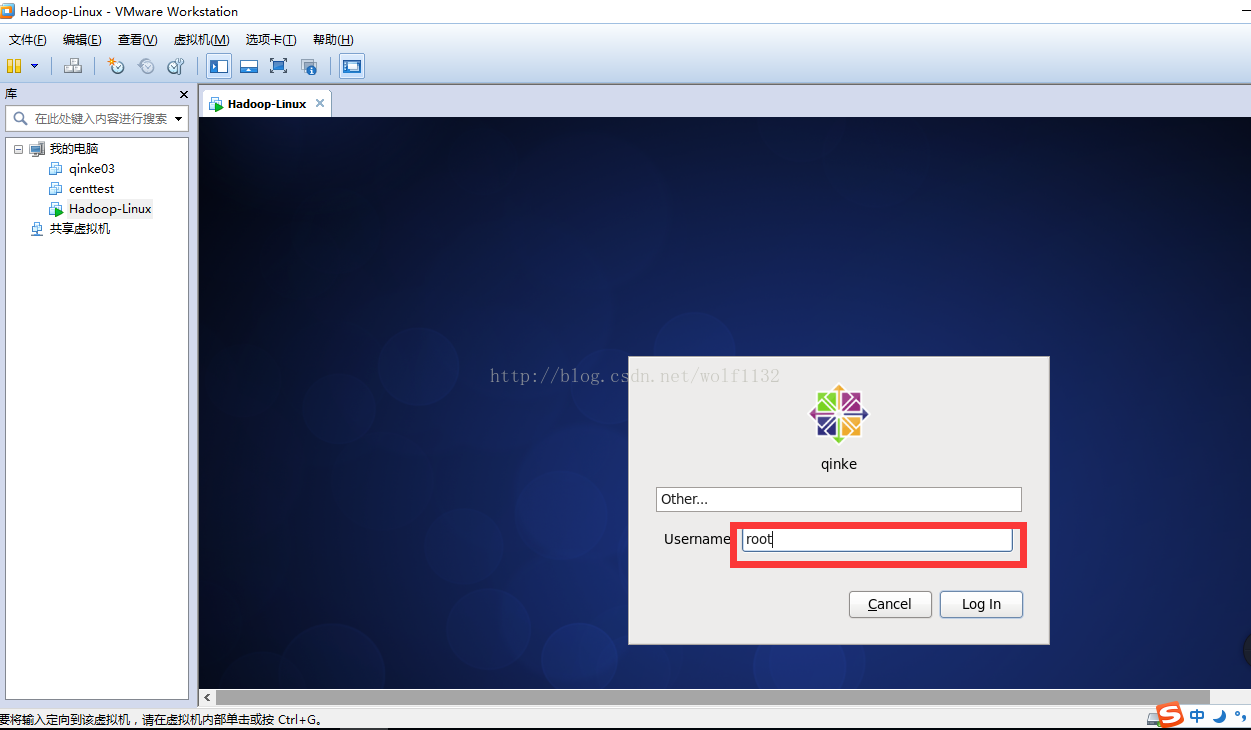Open the 查看(V) menu
The width and height of the screenshot is (1251, 730).
[137, 40]
